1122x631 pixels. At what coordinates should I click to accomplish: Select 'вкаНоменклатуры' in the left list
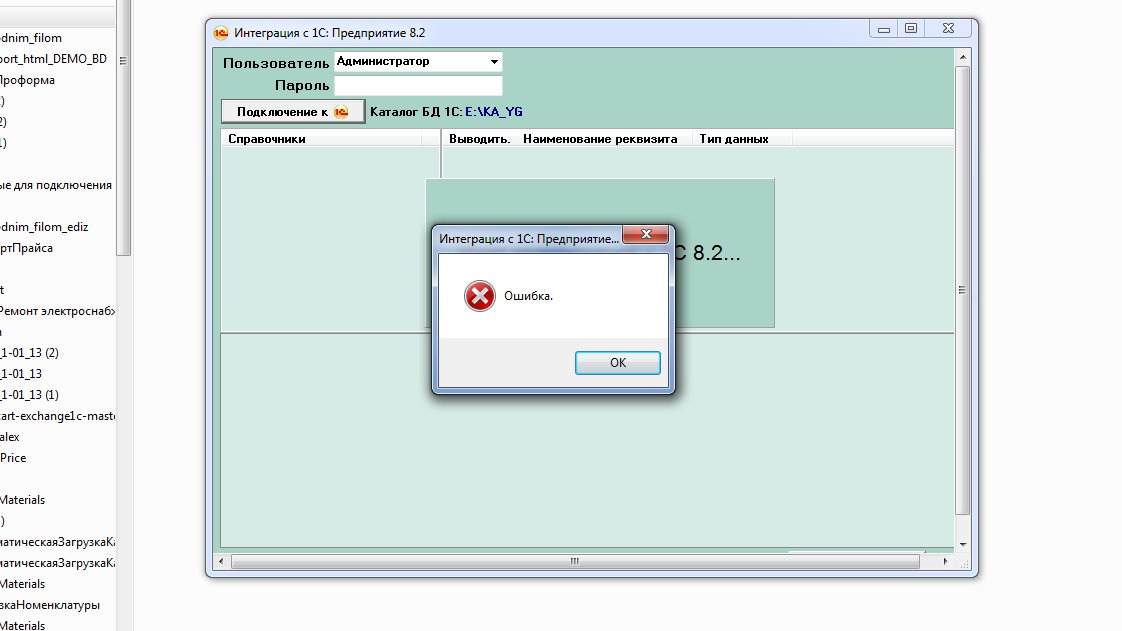tap(50, 605)
